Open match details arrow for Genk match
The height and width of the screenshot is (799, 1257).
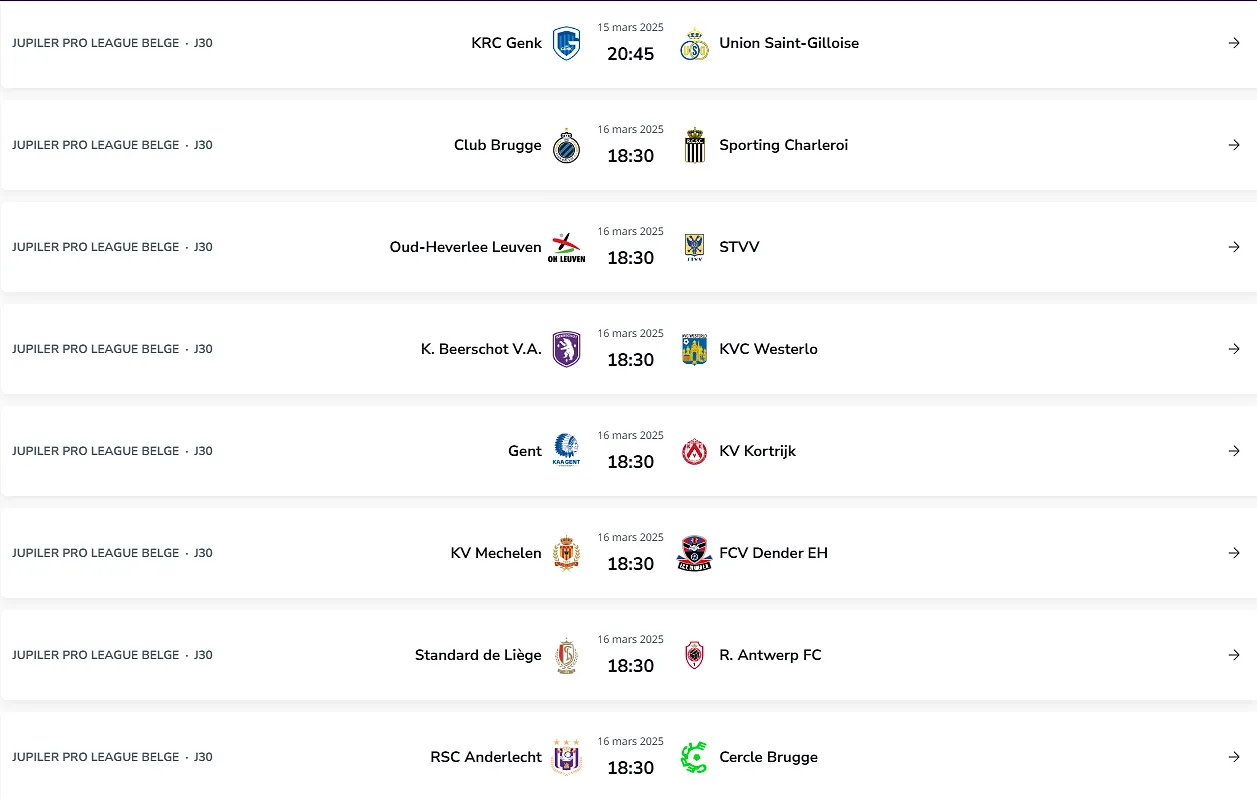click(x=1234, y=43)
